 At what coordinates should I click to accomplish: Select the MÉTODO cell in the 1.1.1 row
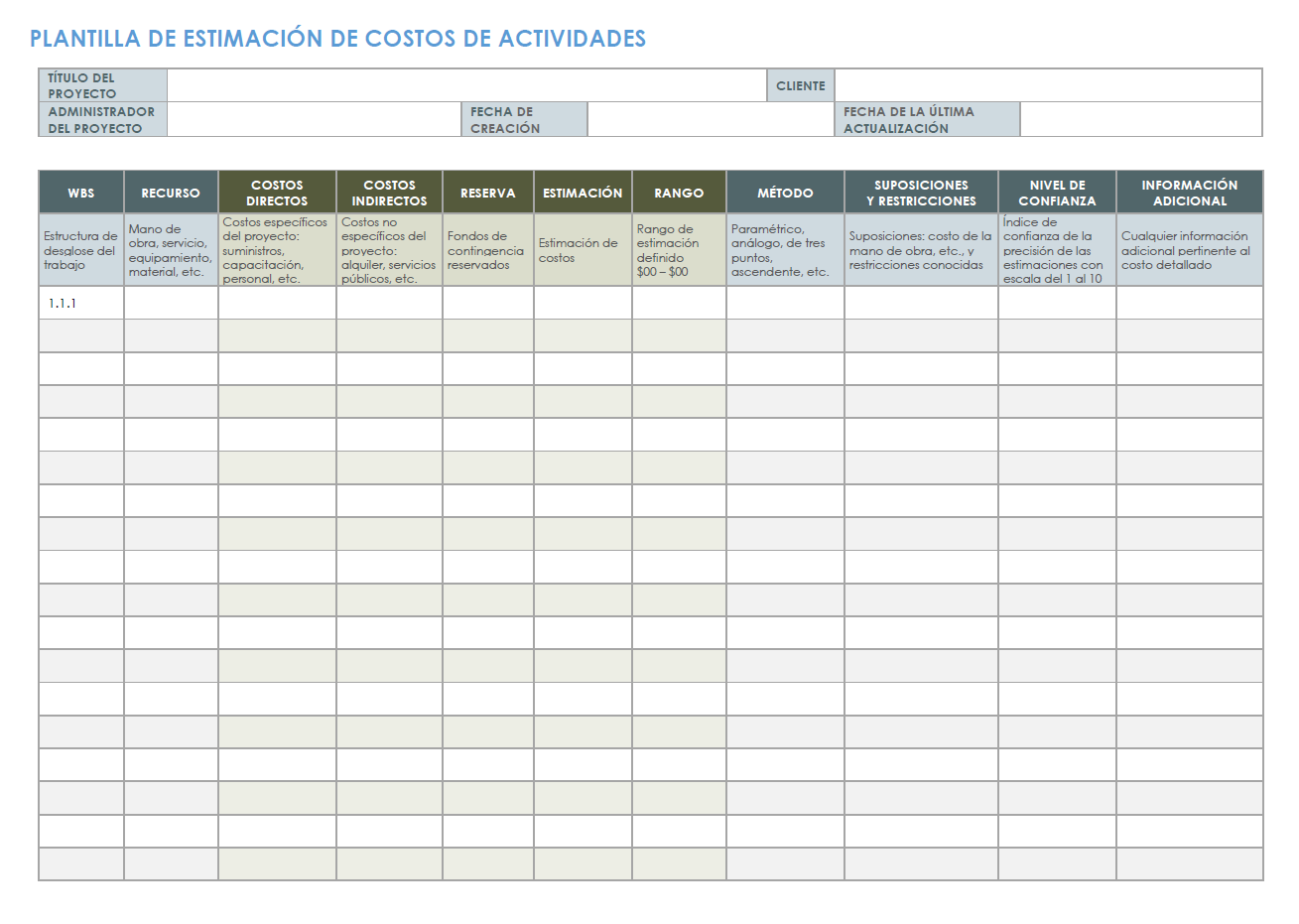[x=785, y=303]
